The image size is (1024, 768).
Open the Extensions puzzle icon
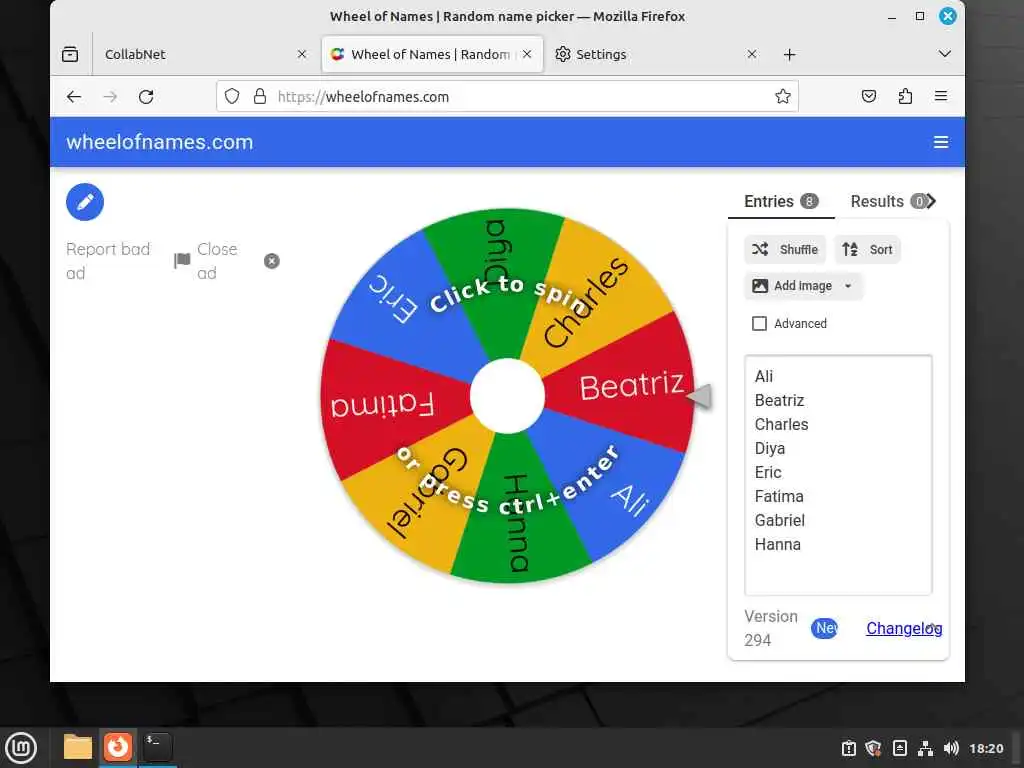coord(905,97)
